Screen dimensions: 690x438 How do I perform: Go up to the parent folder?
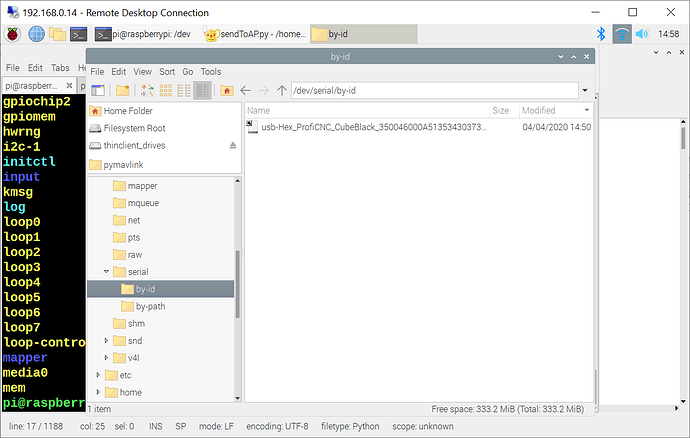282,91
